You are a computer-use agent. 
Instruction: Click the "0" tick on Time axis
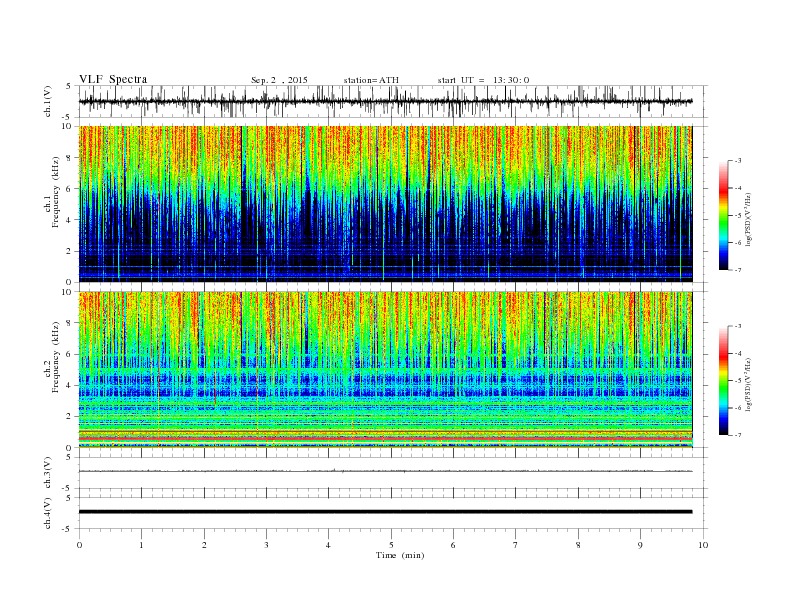click(79, 545)
